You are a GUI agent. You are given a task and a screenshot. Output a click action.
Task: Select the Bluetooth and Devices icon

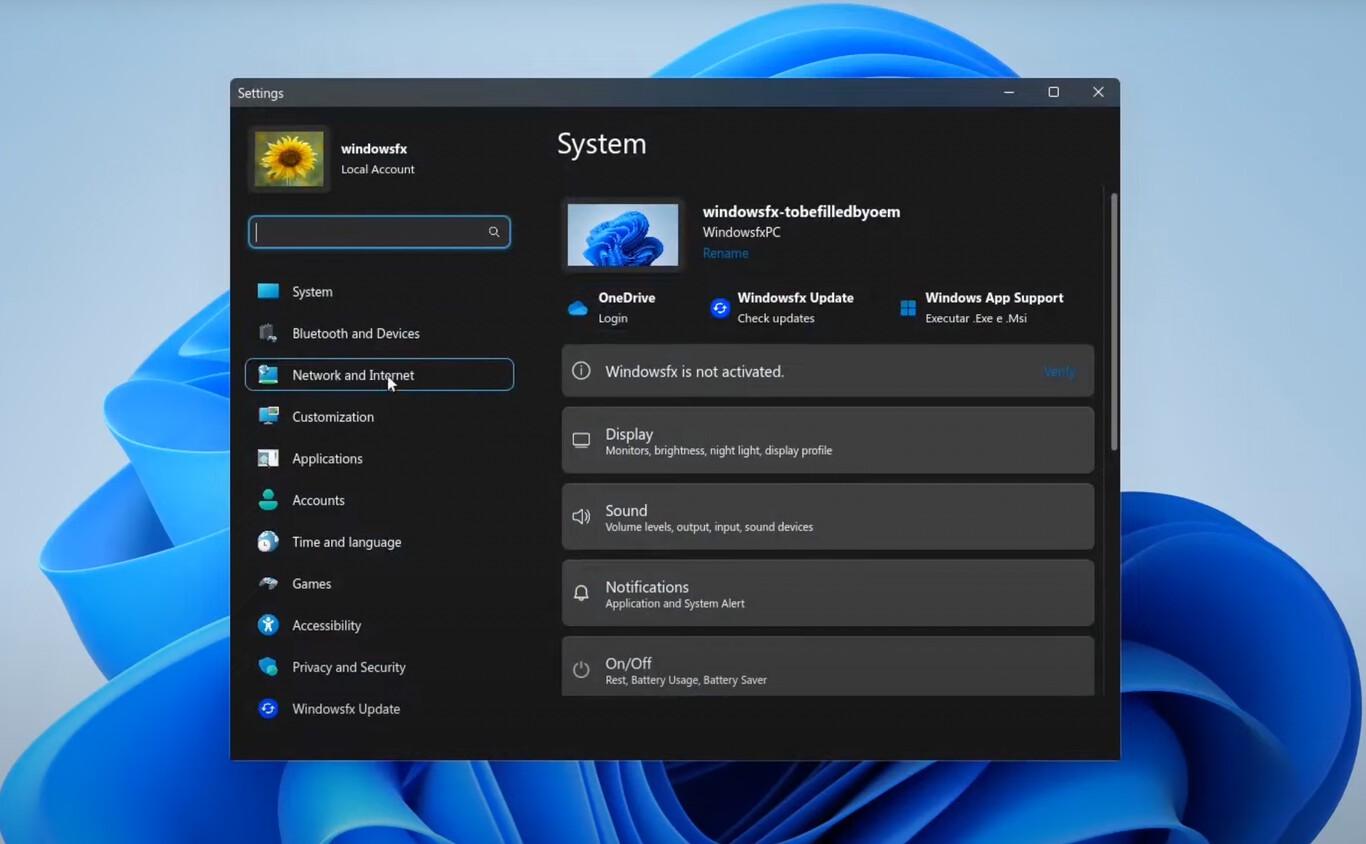pyautogui.click(x=267, y=333)
